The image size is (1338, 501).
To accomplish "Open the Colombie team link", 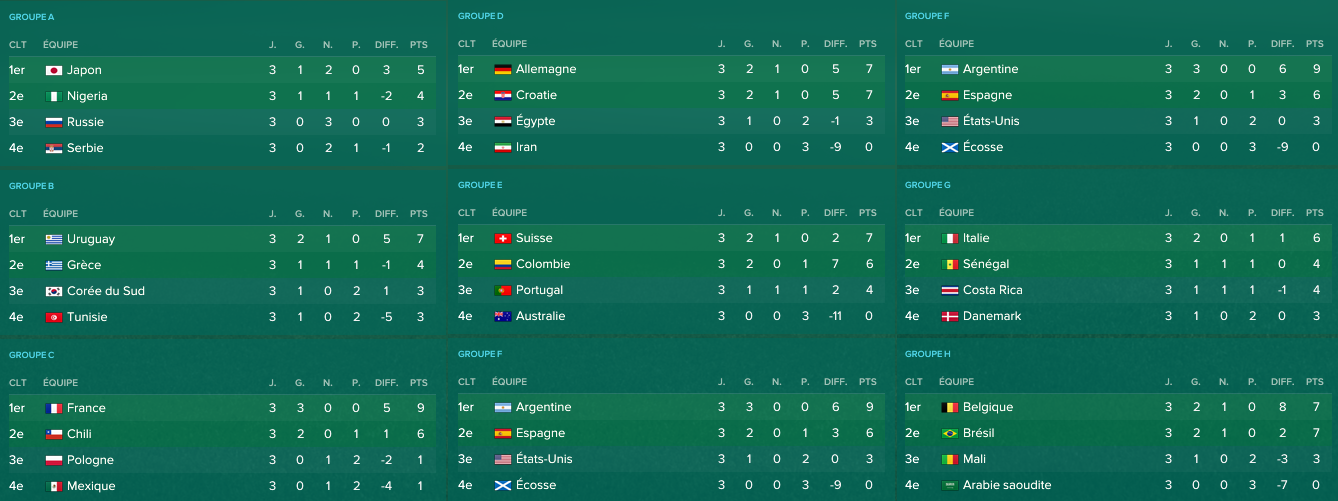I will point(543,264).
